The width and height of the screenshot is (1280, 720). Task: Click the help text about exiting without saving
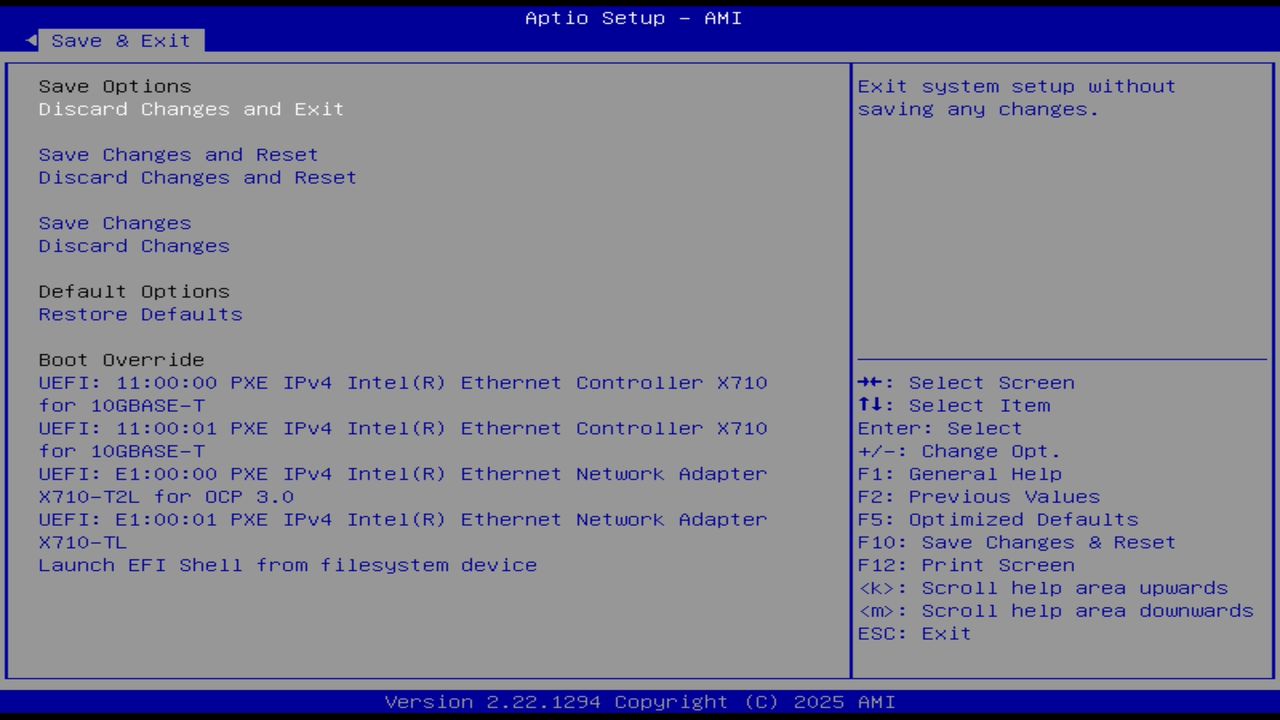[1016, 97]
